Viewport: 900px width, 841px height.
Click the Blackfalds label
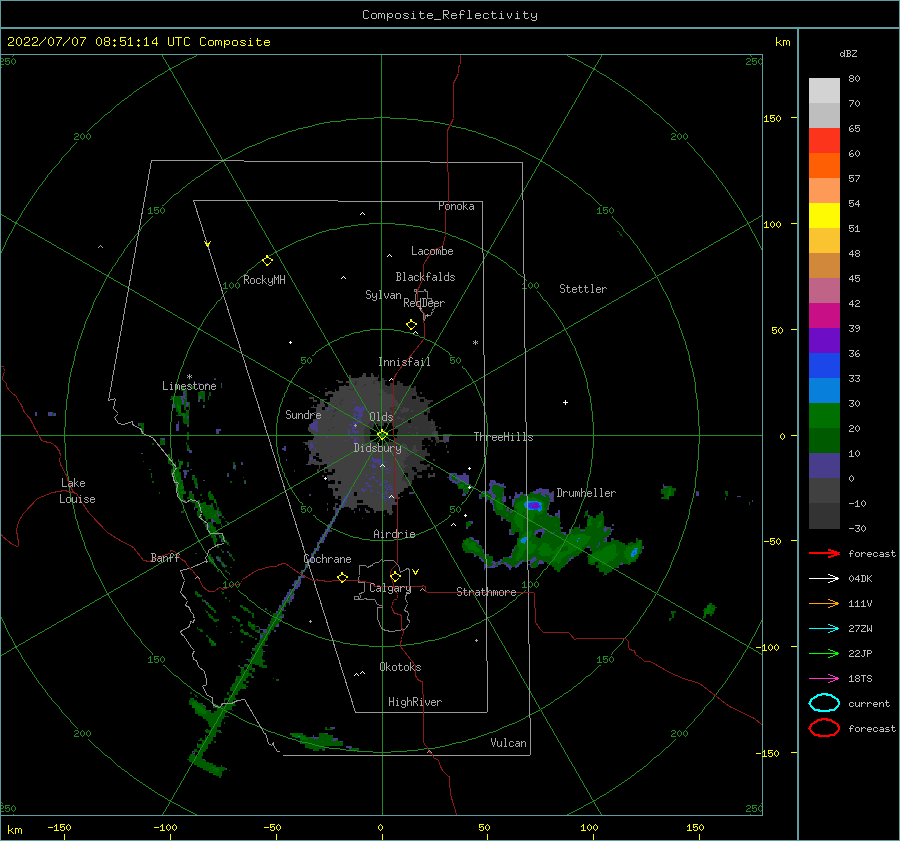[425, 277]
